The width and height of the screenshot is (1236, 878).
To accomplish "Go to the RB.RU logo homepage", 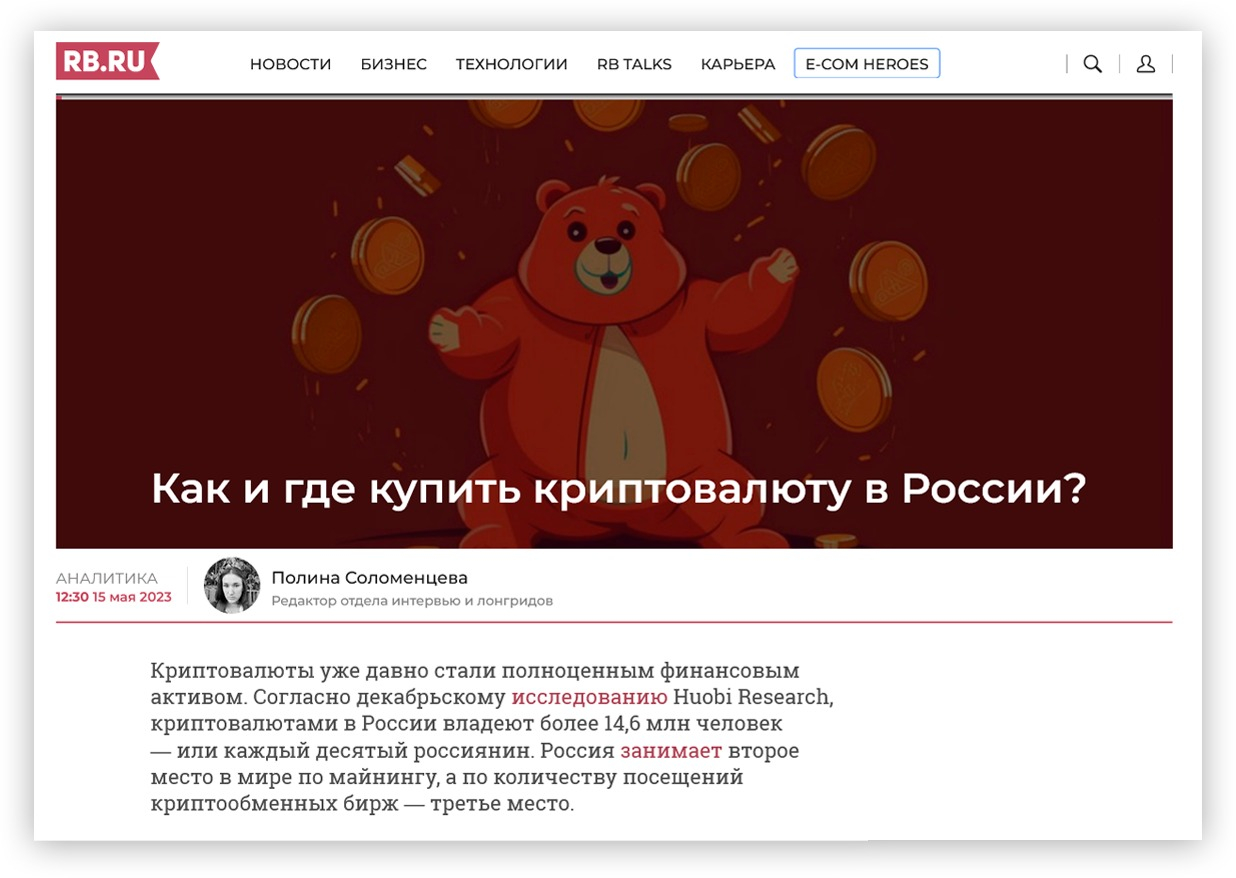I will pos(107,62).
